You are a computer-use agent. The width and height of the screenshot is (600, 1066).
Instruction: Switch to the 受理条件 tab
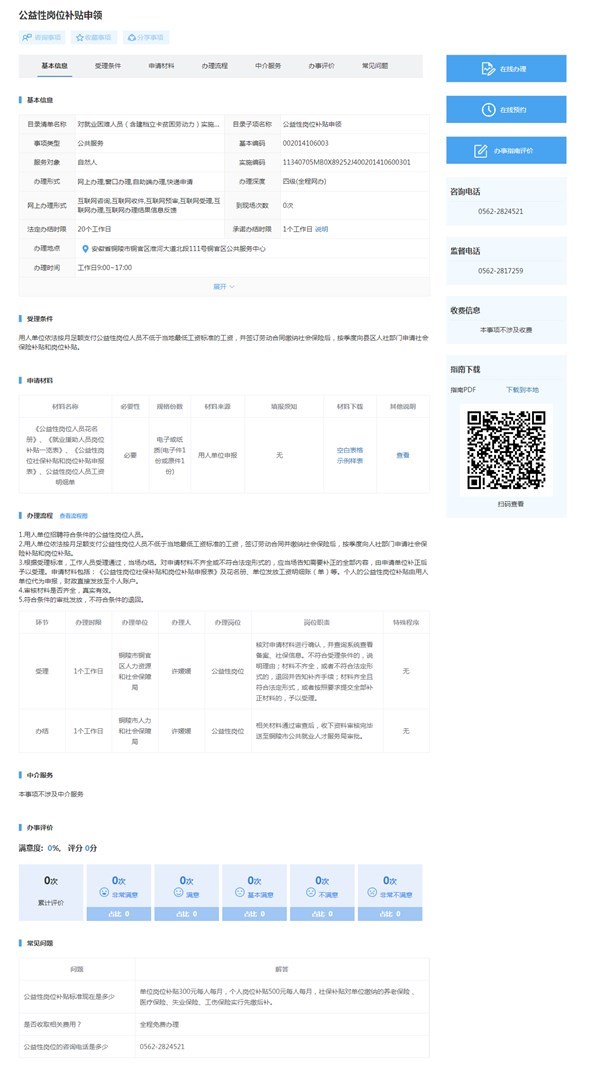pyautogui.click(x=108, y=66)
